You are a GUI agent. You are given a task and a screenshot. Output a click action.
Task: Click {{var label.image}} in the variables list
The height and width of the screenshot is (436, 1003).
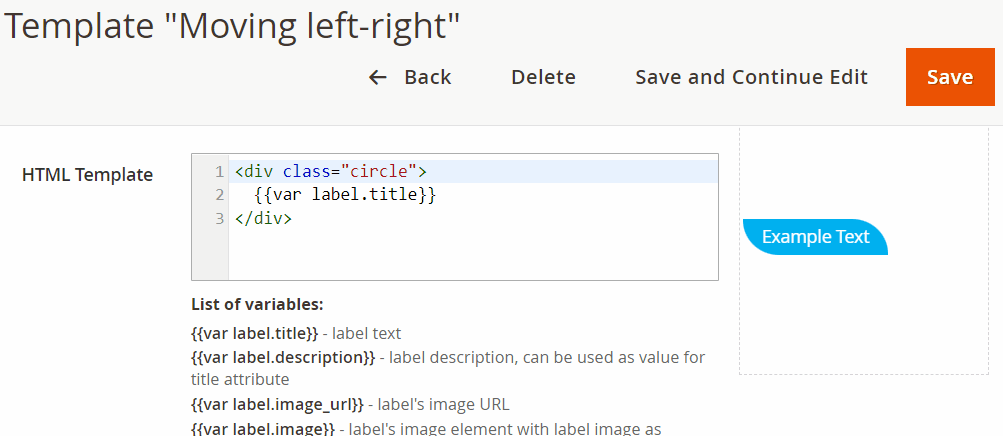(262, 428)
